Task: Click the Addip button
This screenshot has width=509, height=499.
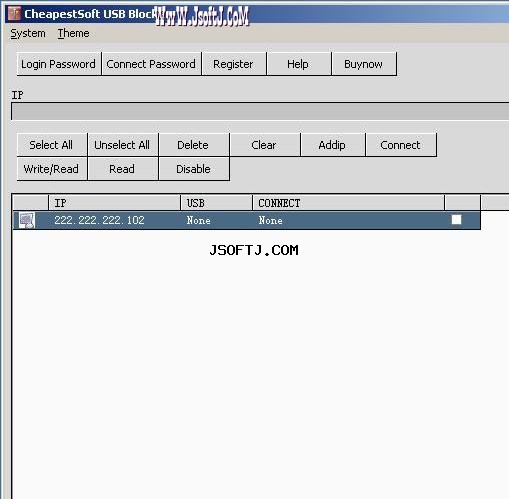Action: click(333, 145)
